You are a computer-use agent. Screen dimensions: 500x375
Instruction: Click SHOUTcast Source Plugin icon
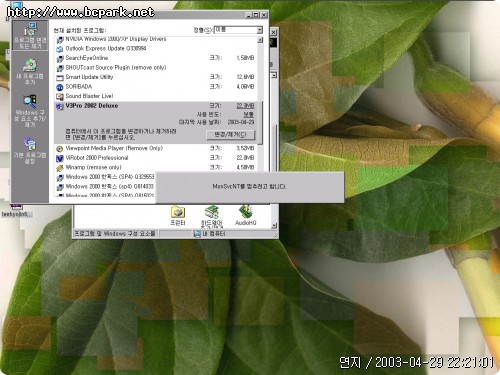[60, 68]
